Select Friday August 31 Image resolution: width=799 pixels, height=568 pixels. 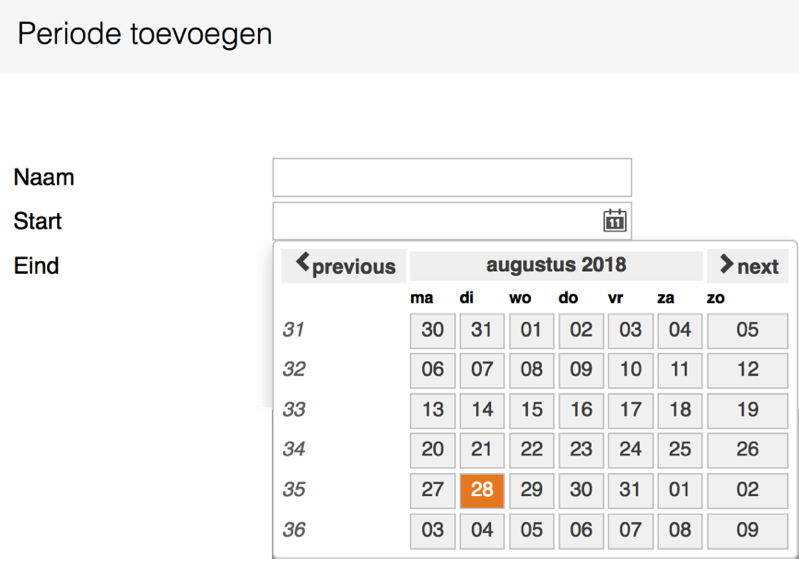click(x=630, y=490)
